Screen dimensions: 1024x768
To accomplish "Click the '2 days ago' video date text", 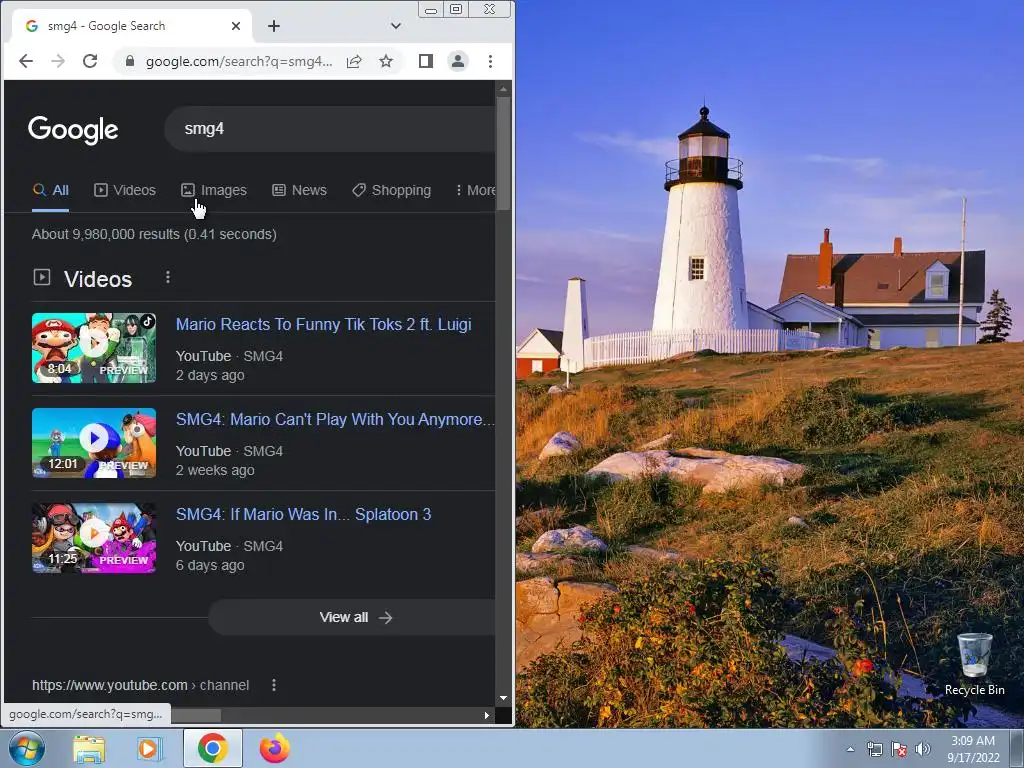I will click(x=210, y=376).
